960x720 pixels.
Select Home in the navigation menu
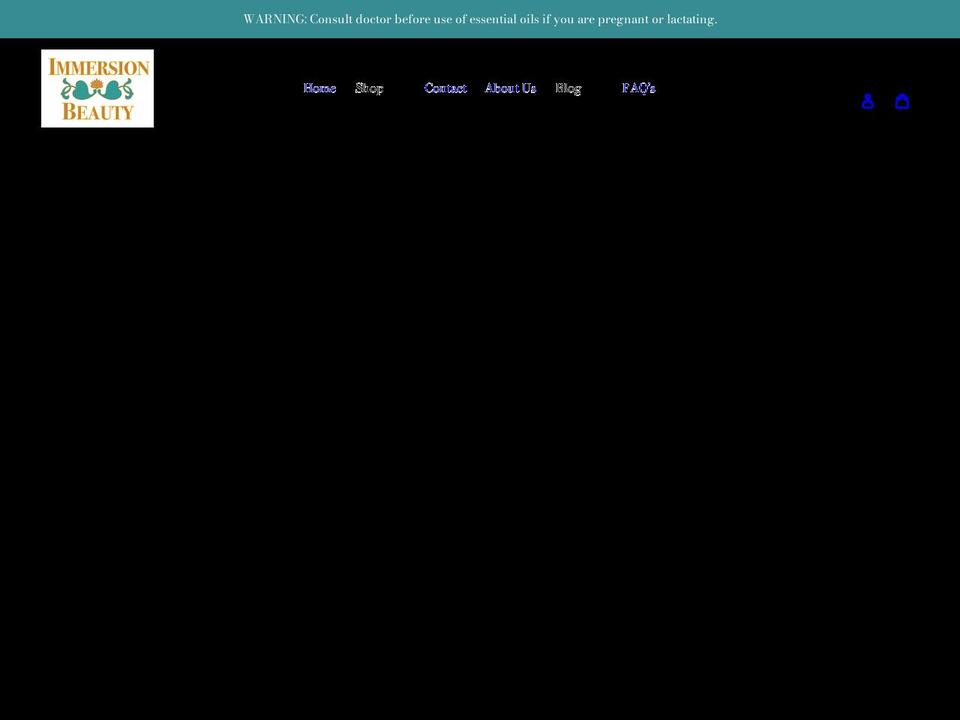(x=319, y=88)
